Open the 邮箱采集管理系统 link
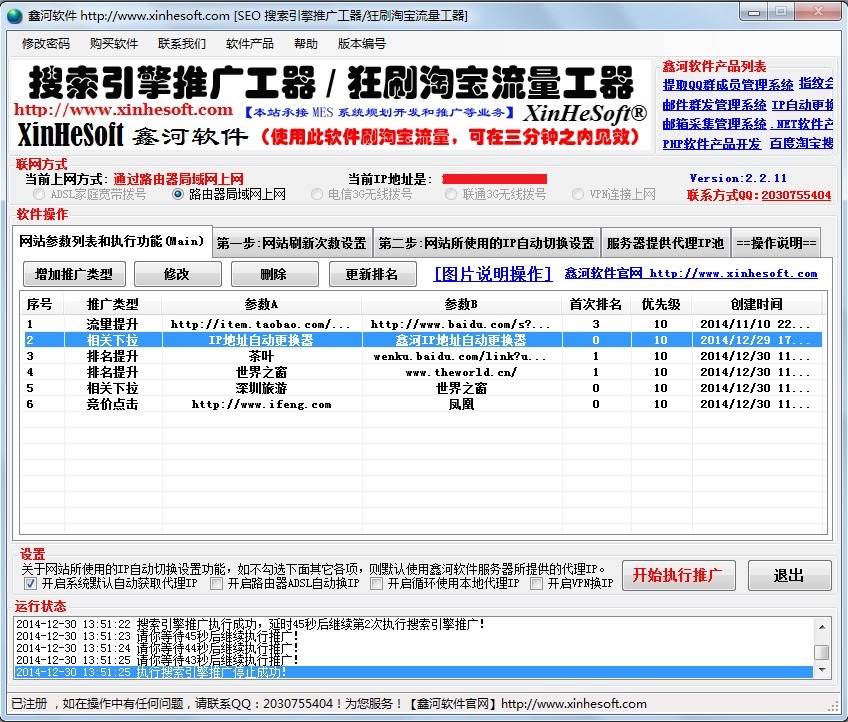Screen dimensions: 848x722 (714, 124)
